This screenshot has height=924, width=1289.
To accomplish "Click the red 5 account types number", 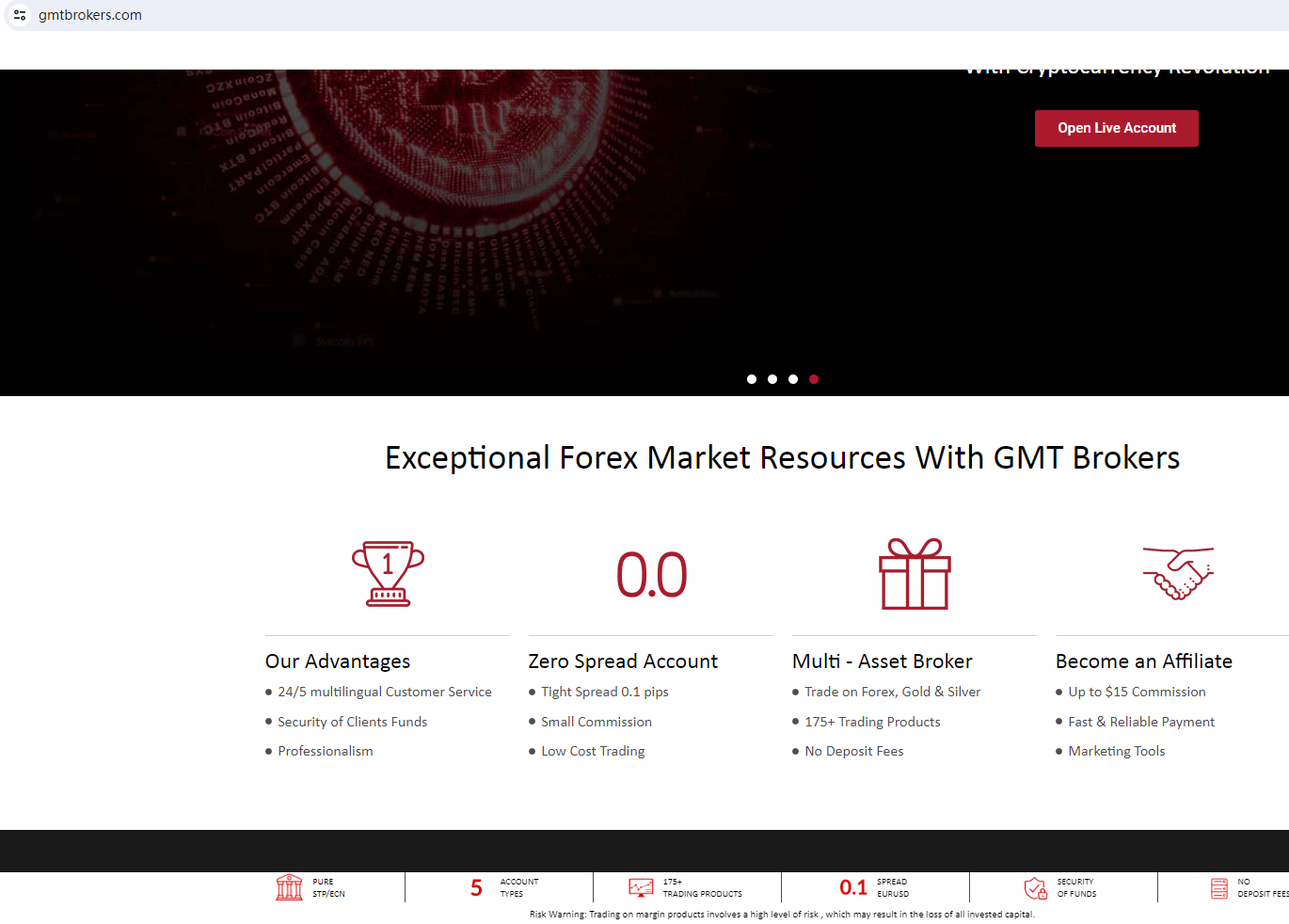I will point(476,888).
